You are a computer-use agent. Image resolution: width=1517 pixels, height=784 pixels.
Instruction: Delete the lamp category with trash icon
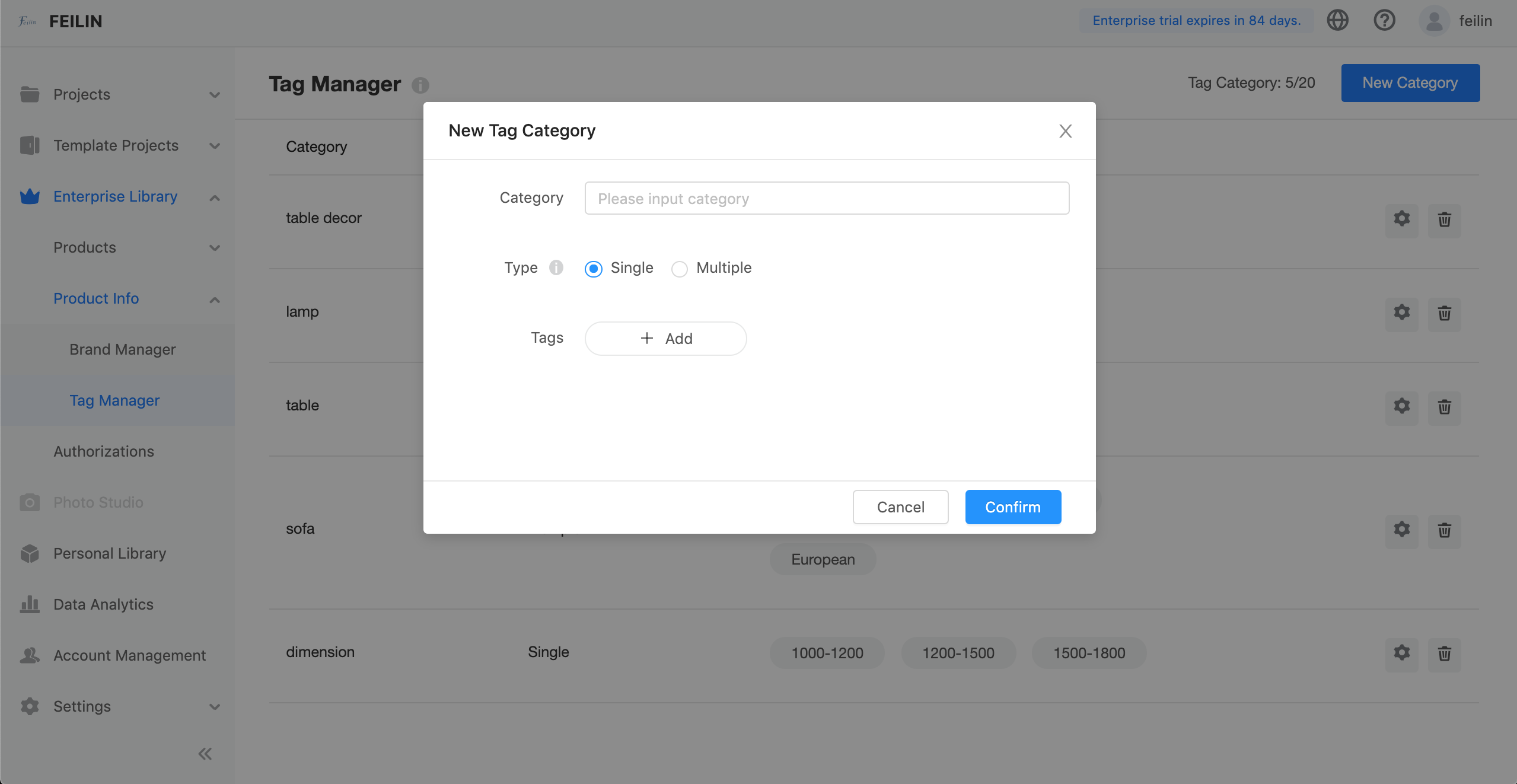click(1444, 313)
